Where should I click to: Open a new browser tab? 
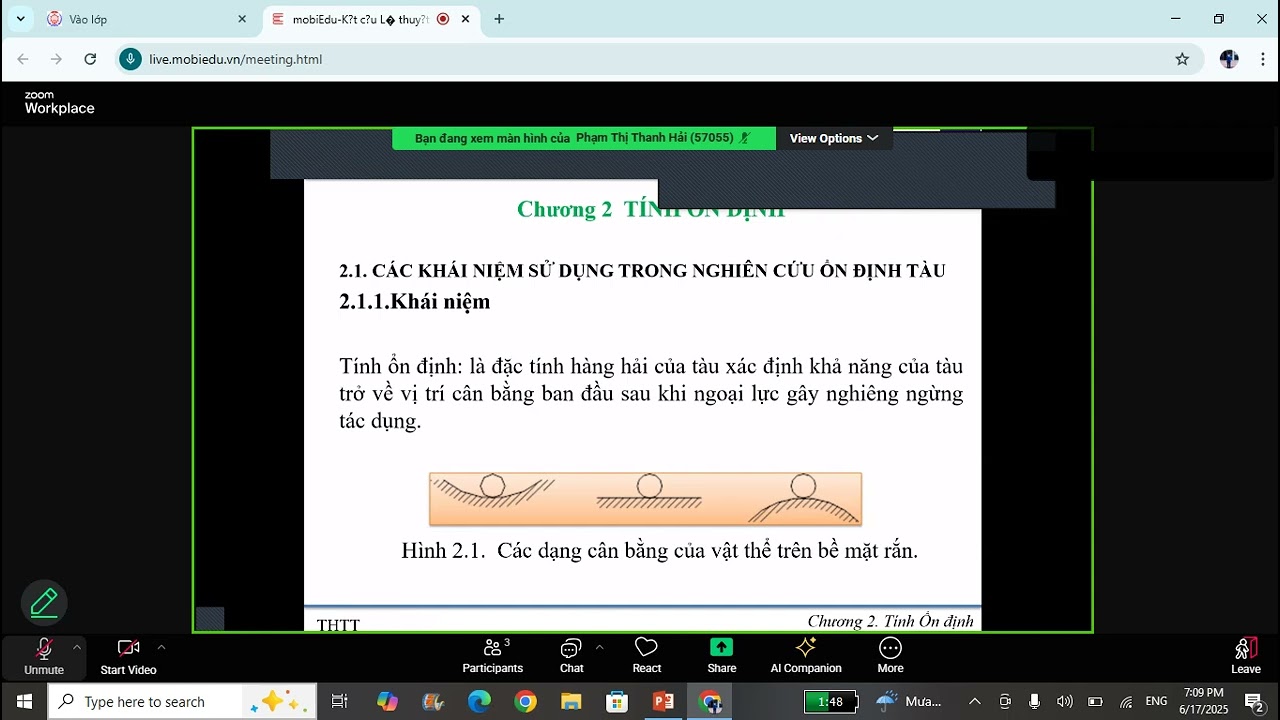pos(499,19)
